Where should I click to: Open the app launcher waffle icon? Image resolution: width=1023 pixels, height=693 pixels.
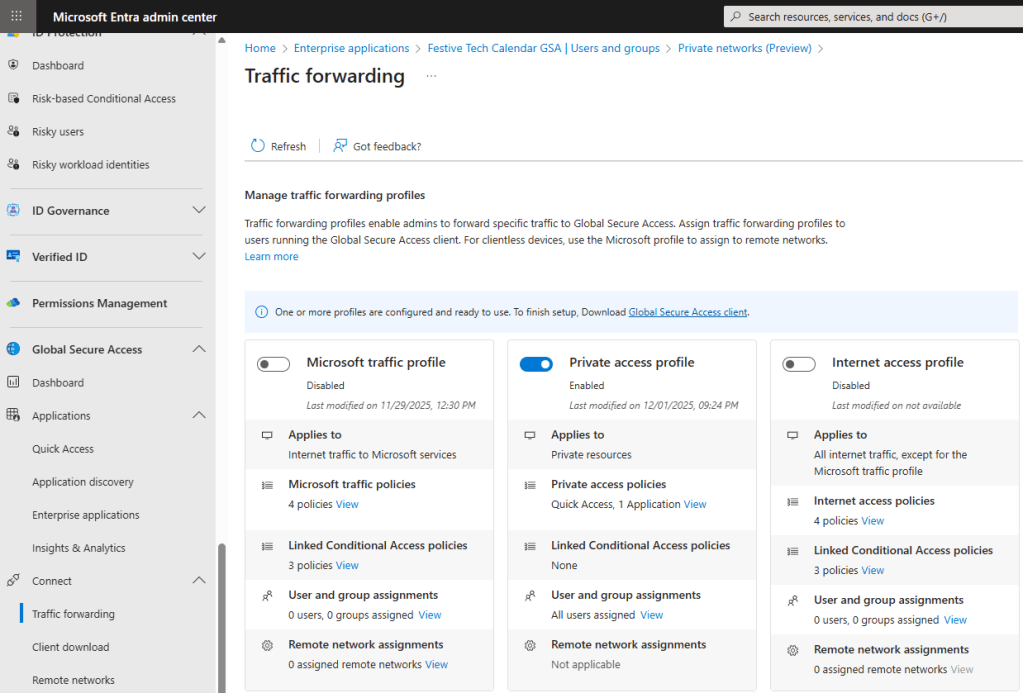(x=16, y=17)
